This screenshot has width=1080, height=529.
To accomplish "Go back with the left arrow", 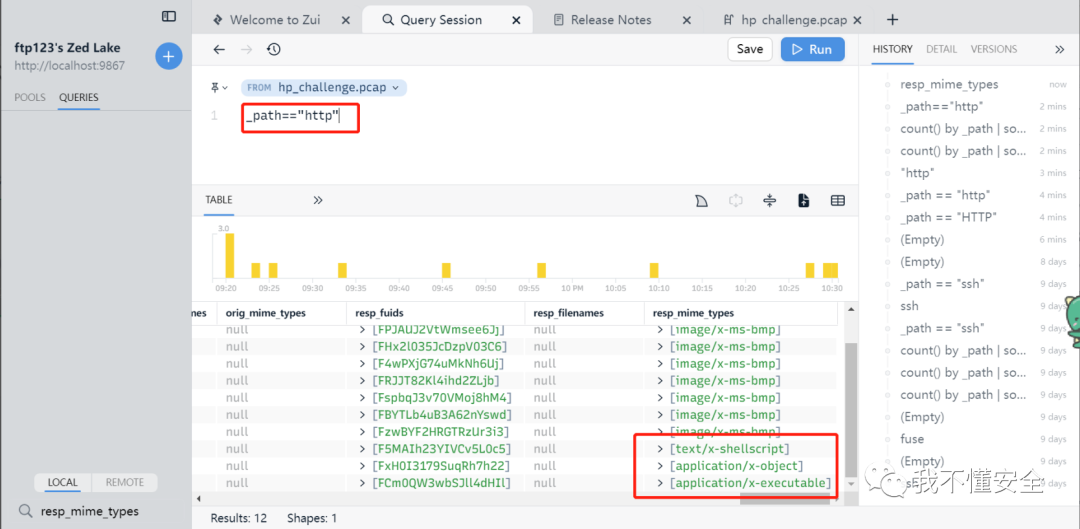I will pos(219,50).
